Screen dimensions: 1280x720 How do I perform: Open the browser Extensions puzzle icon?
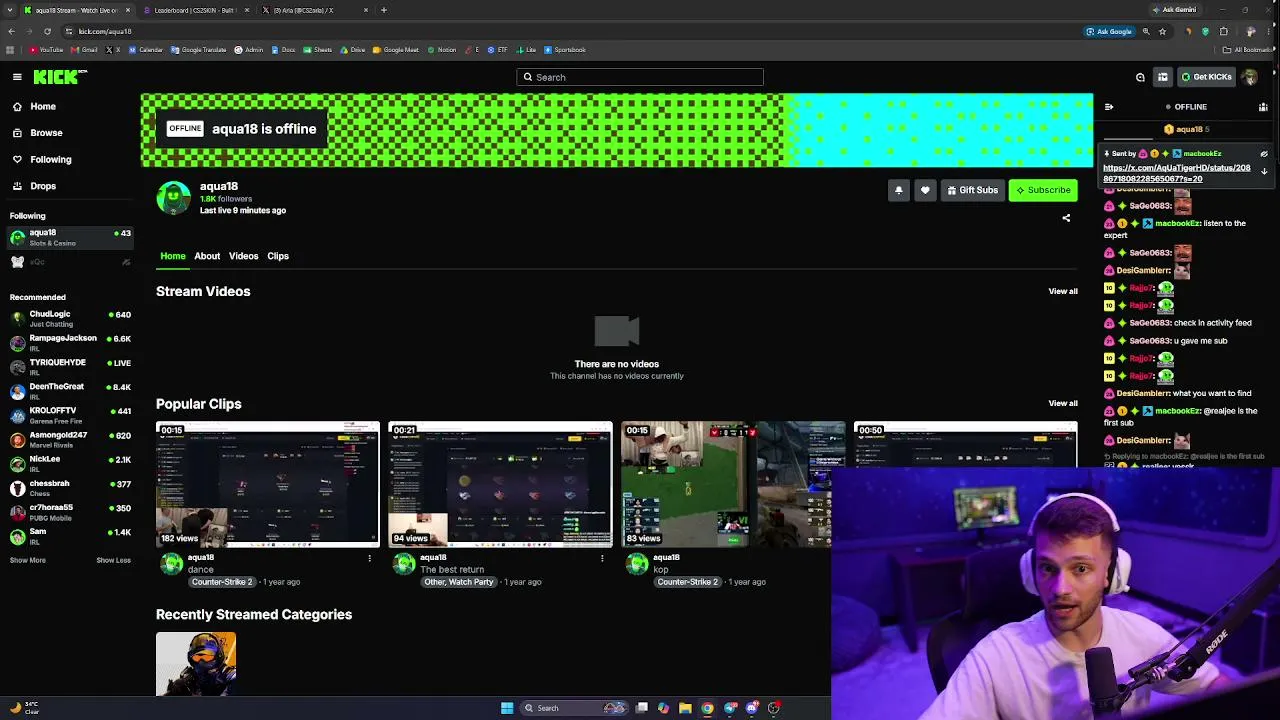(1223, 31)
